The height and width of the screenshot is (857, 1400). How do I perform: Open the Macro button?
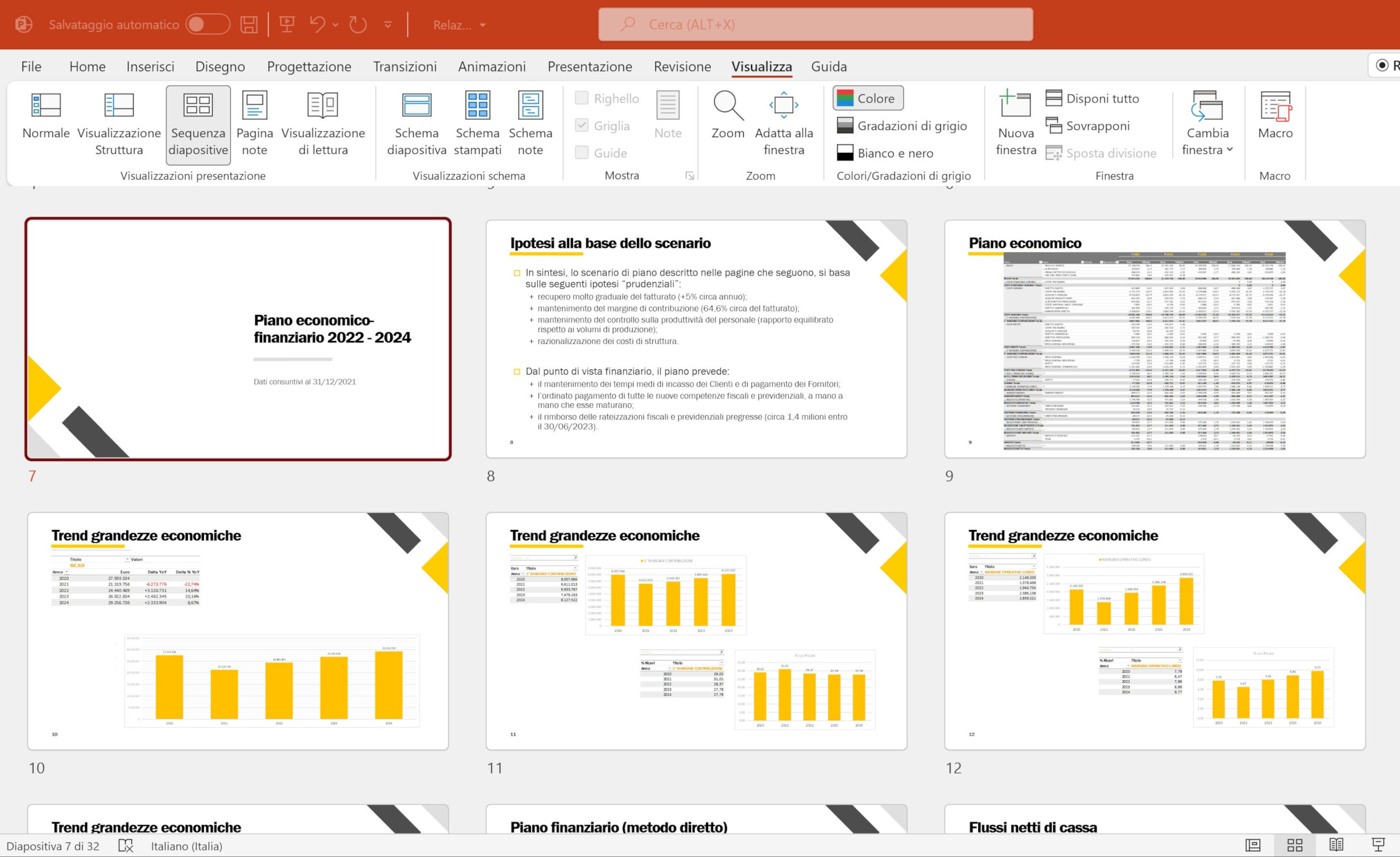[1275, 115]
